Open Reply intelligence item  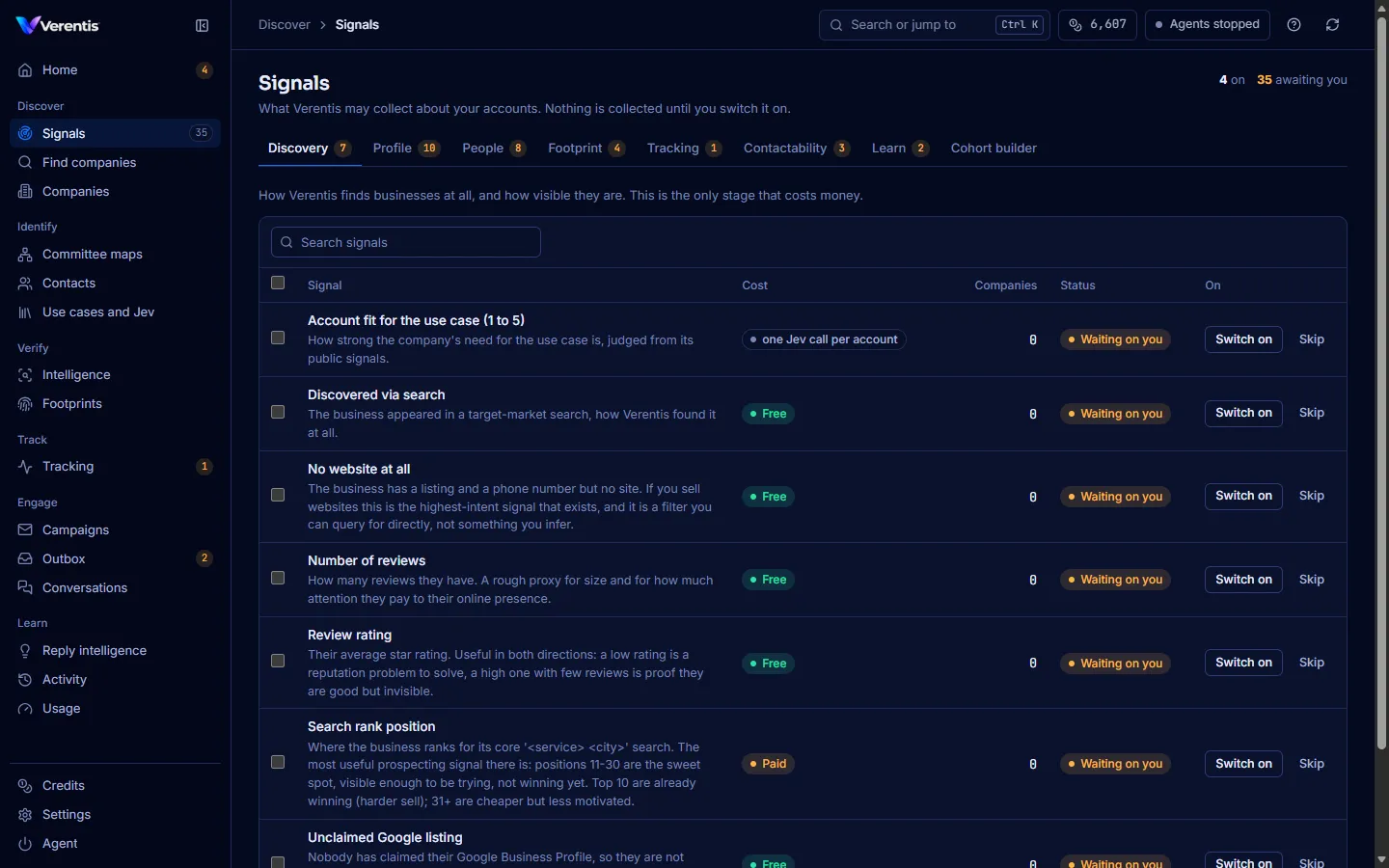[115, 651]
